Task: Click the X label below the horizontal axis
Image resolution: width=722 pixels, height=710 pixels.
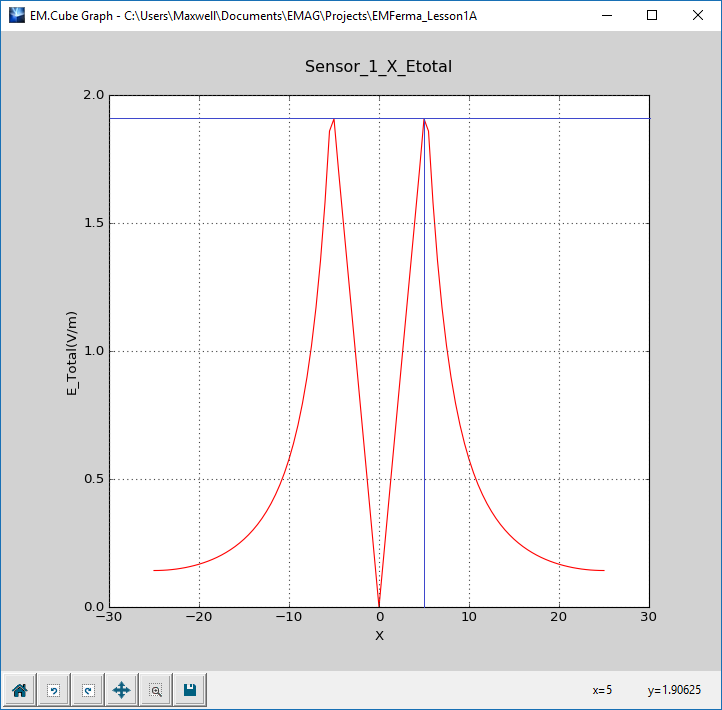Action: [379, 635]
